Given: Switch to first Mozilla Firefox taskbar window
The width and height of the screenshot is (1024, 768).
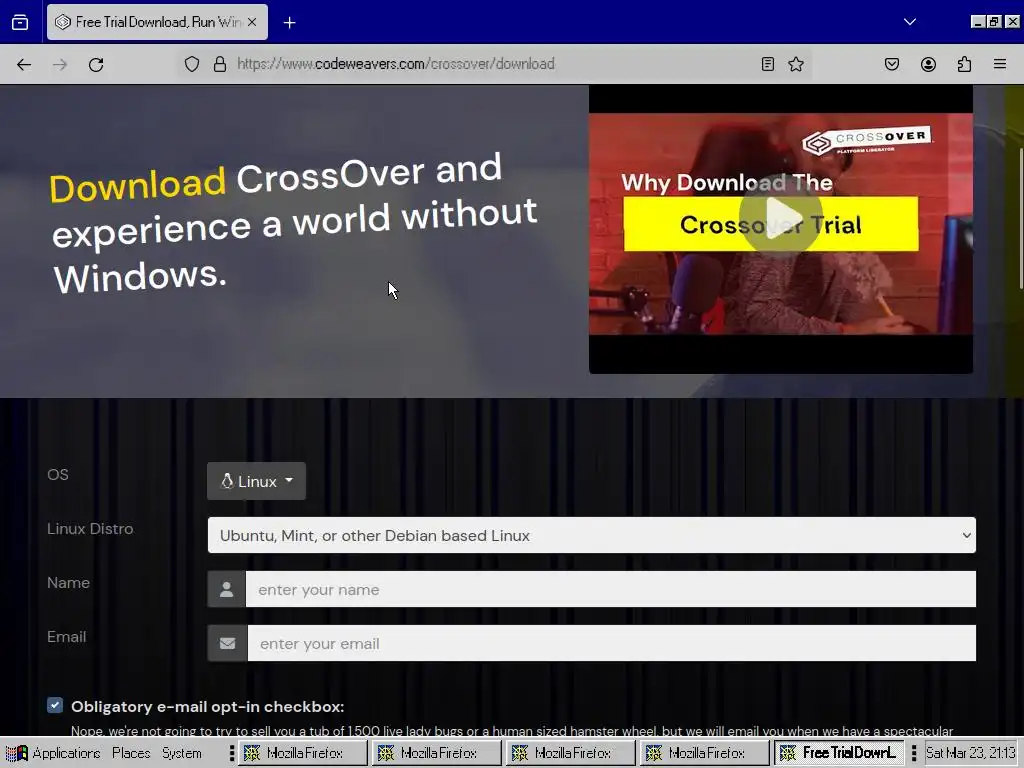Looking at the screenshot, I should coord(302,753).
